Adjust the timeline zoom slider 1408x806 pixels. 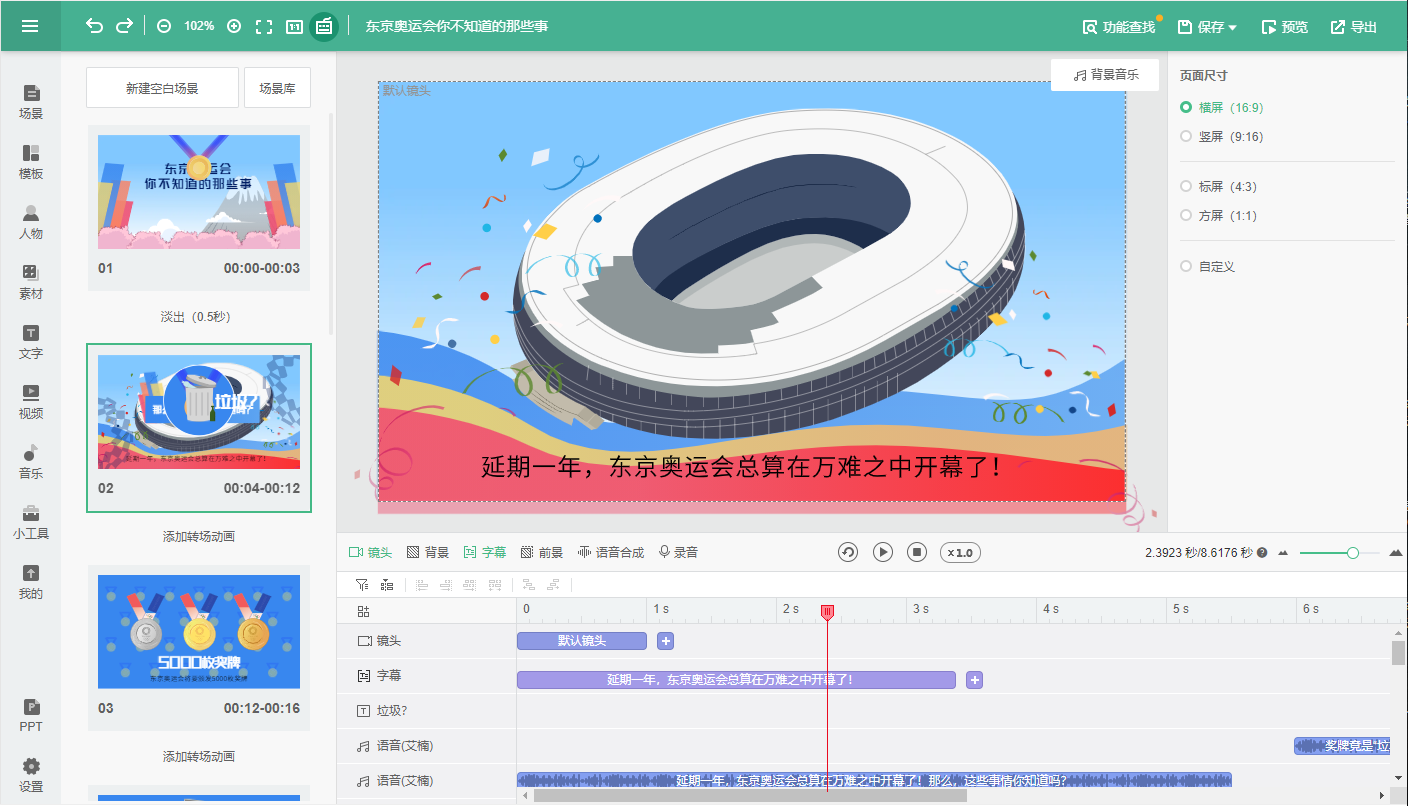1352,552
